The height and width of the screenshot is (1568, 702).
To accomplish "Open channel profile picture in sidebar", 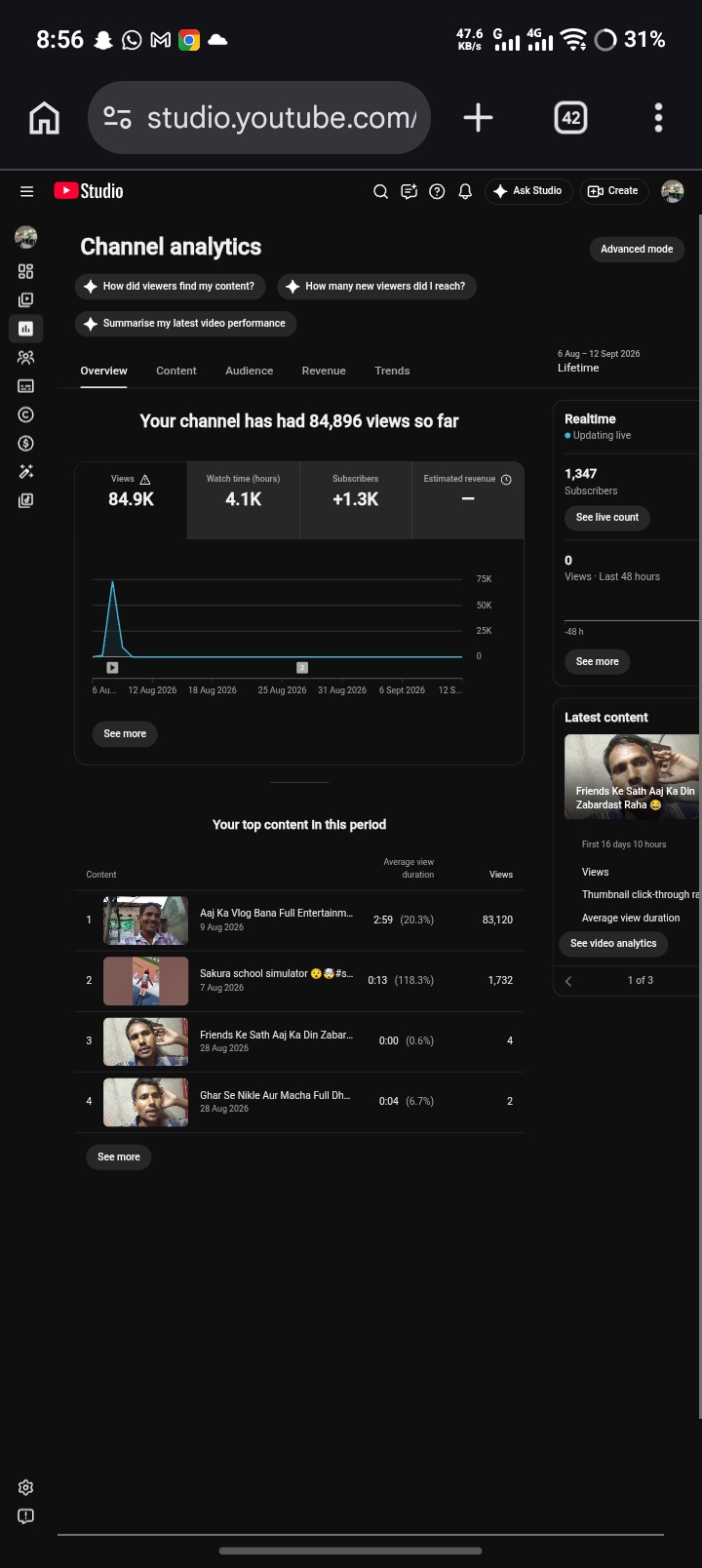I will tap(26, 237).
